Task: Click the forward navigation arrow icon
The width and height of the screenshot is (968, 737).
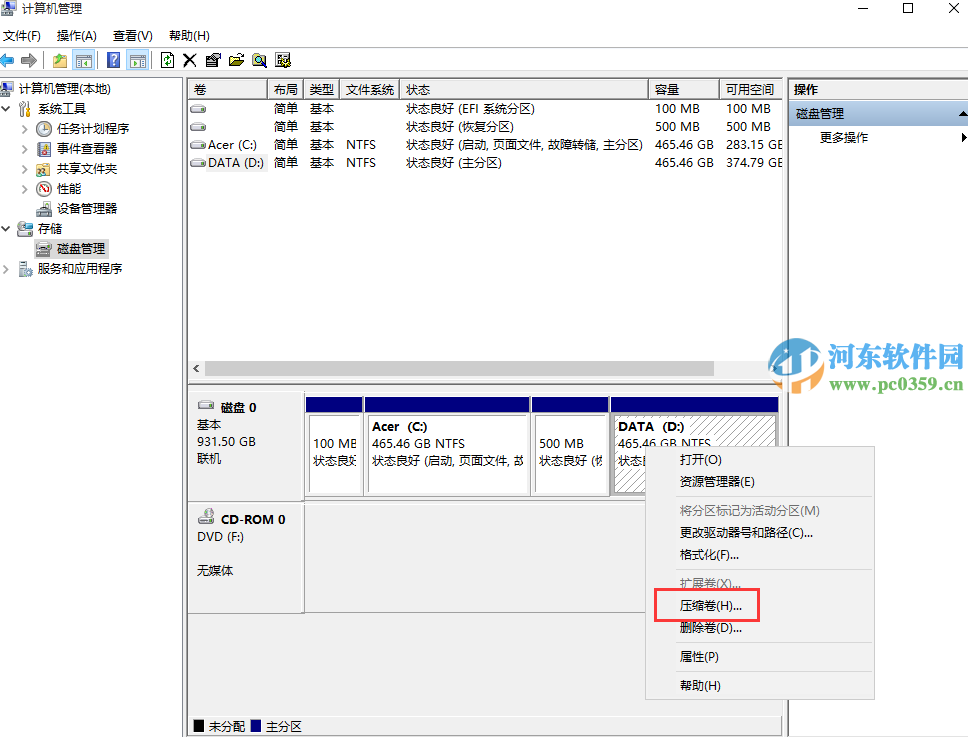Action: [28, 59]
